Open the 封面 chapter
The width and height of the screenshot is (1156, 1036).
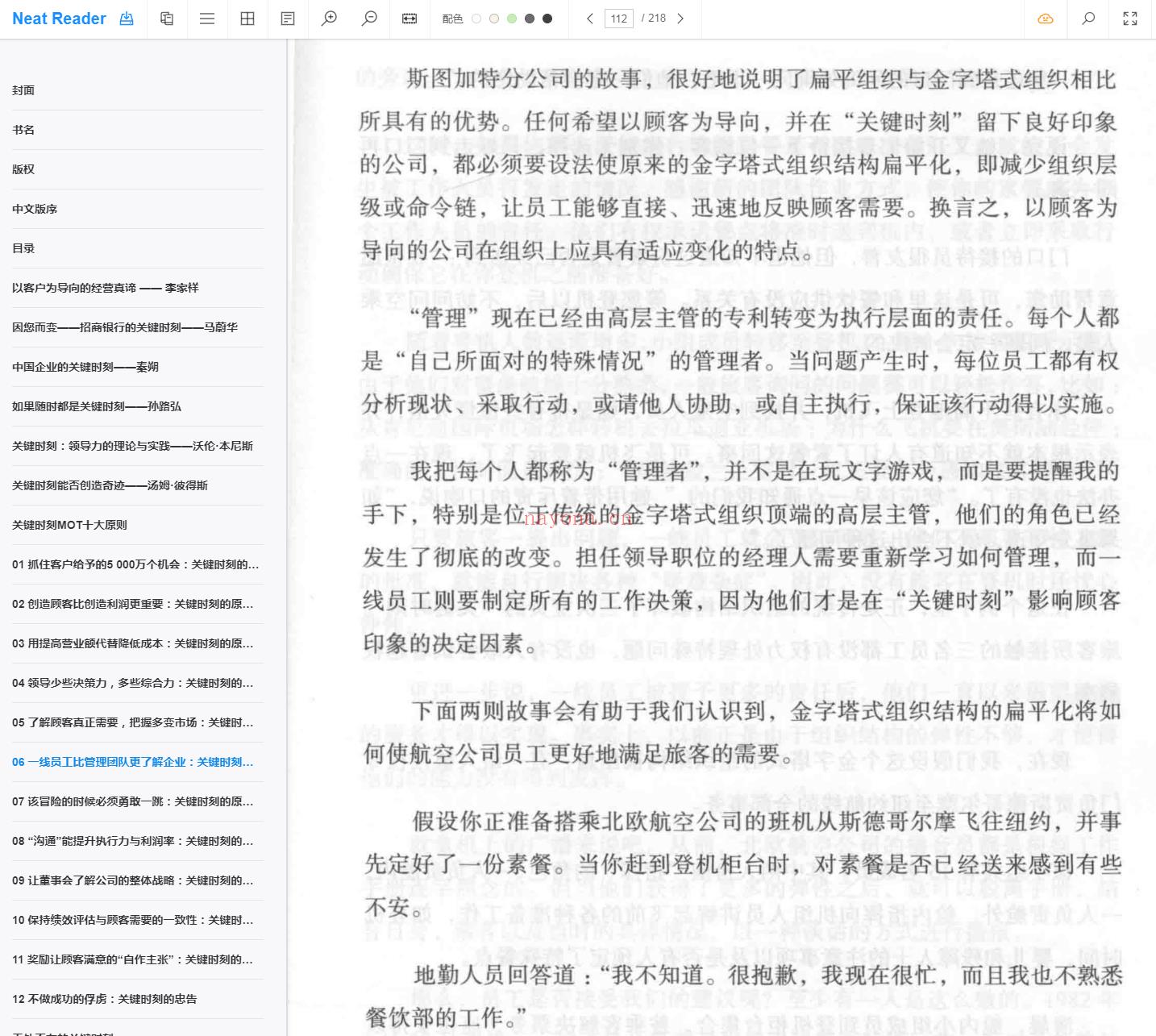(x=138, y=90)
